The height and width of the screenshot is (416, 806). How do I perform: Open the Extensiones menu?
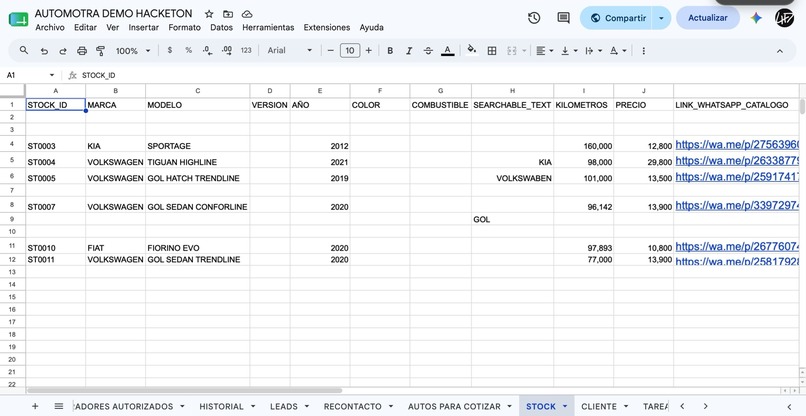(x=327, y=27)
